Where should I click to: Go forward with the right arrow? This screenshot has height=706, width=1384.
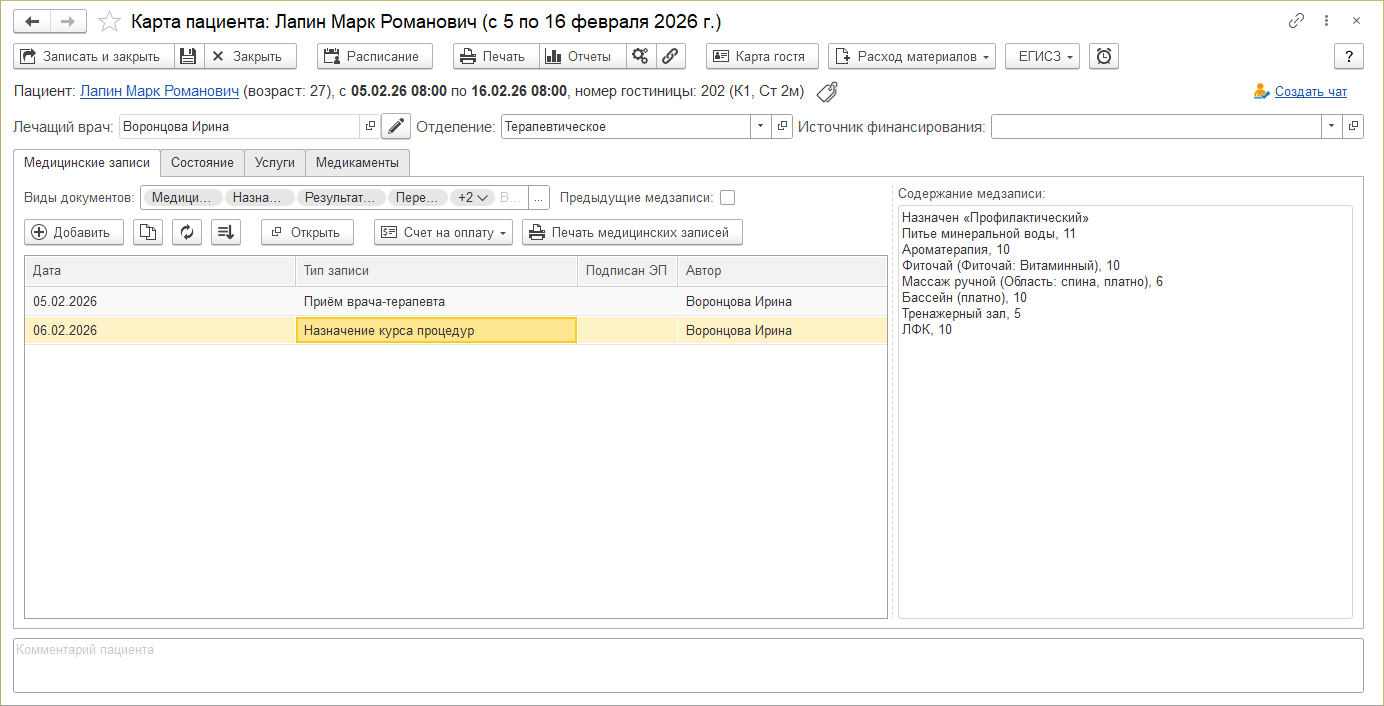(x=68, y=21)
